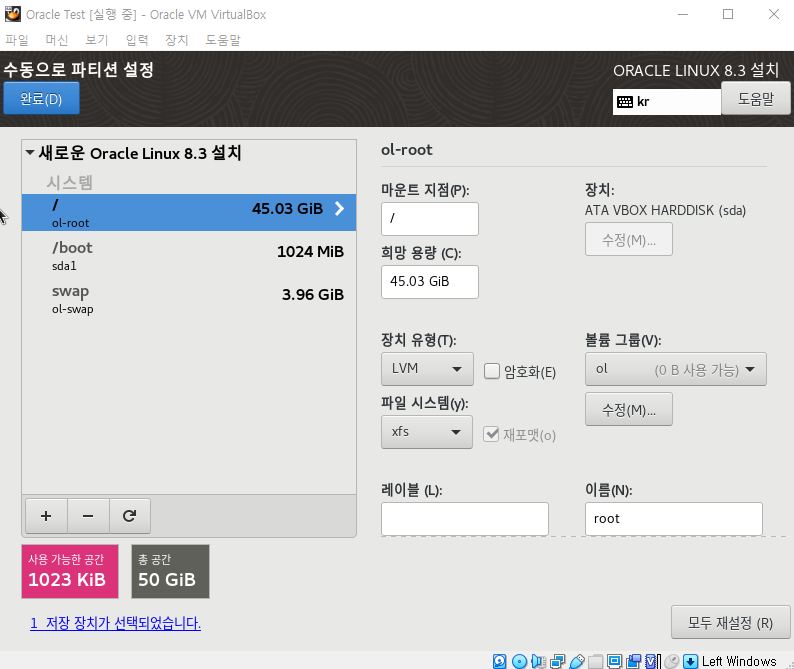
Task: Click the 레이블 (L) input field
Action: [465, 519]
